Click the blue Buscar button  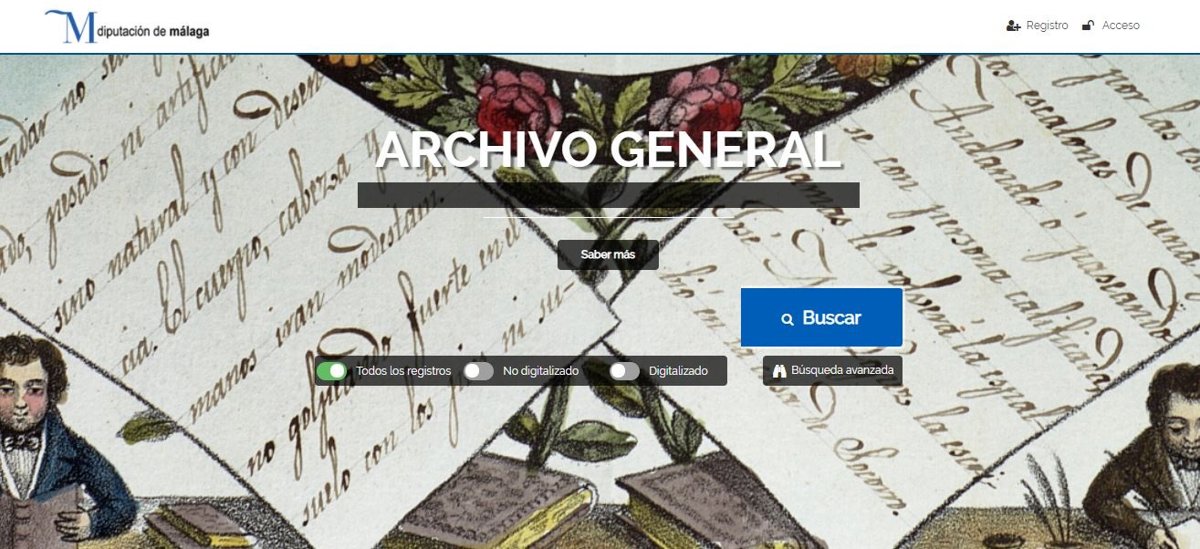pos(822,318)
